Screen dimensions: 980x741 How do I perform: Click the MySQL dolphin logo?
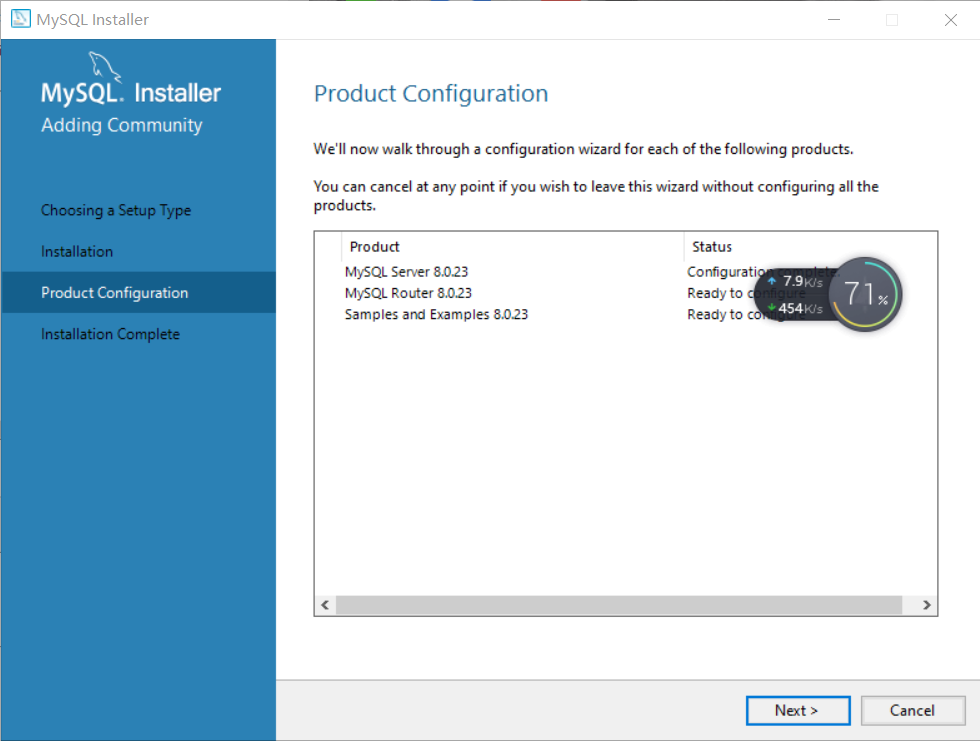106,68
